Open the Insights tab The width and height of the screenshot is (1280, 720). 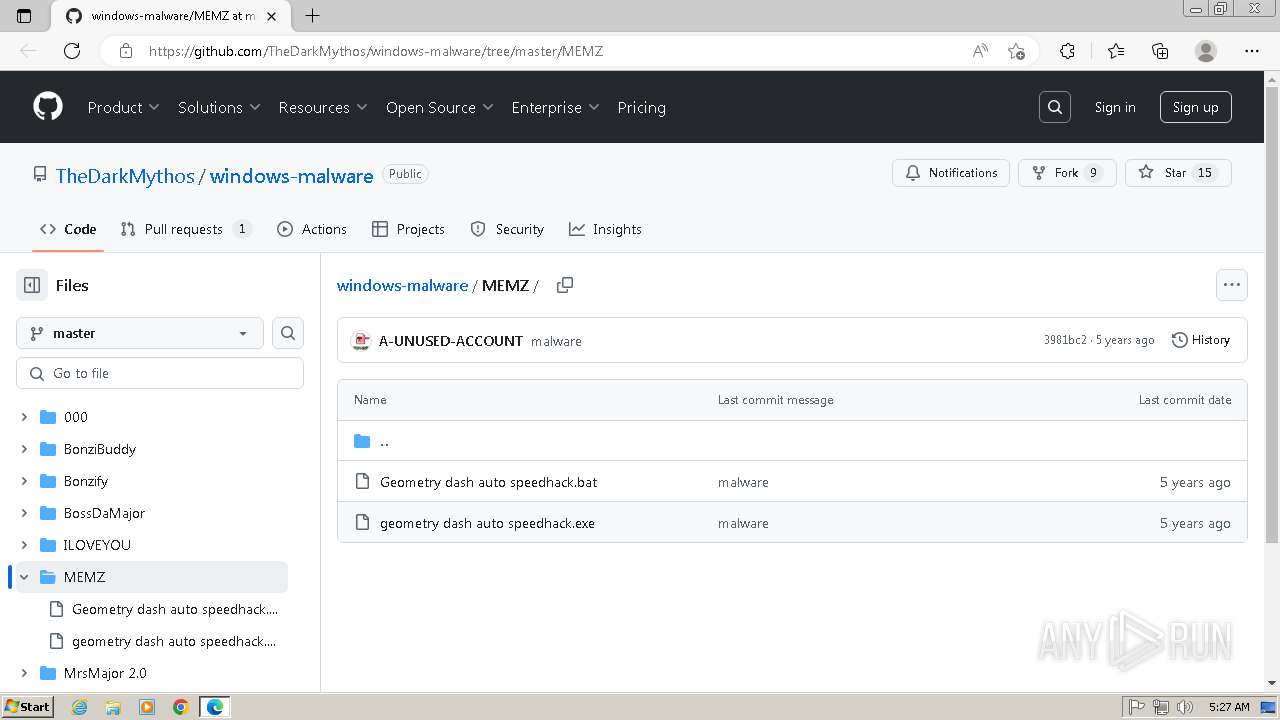606,229
